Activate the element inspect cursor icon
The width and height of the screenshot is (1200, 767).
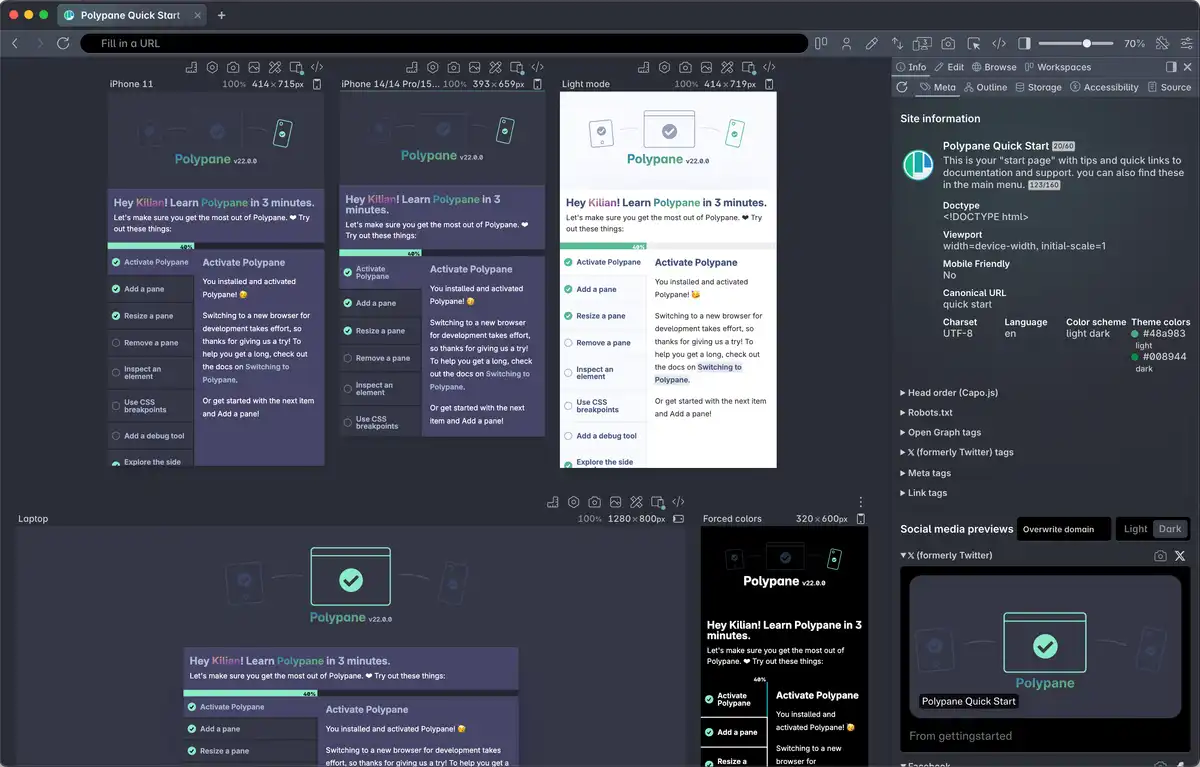pos(974,44)
